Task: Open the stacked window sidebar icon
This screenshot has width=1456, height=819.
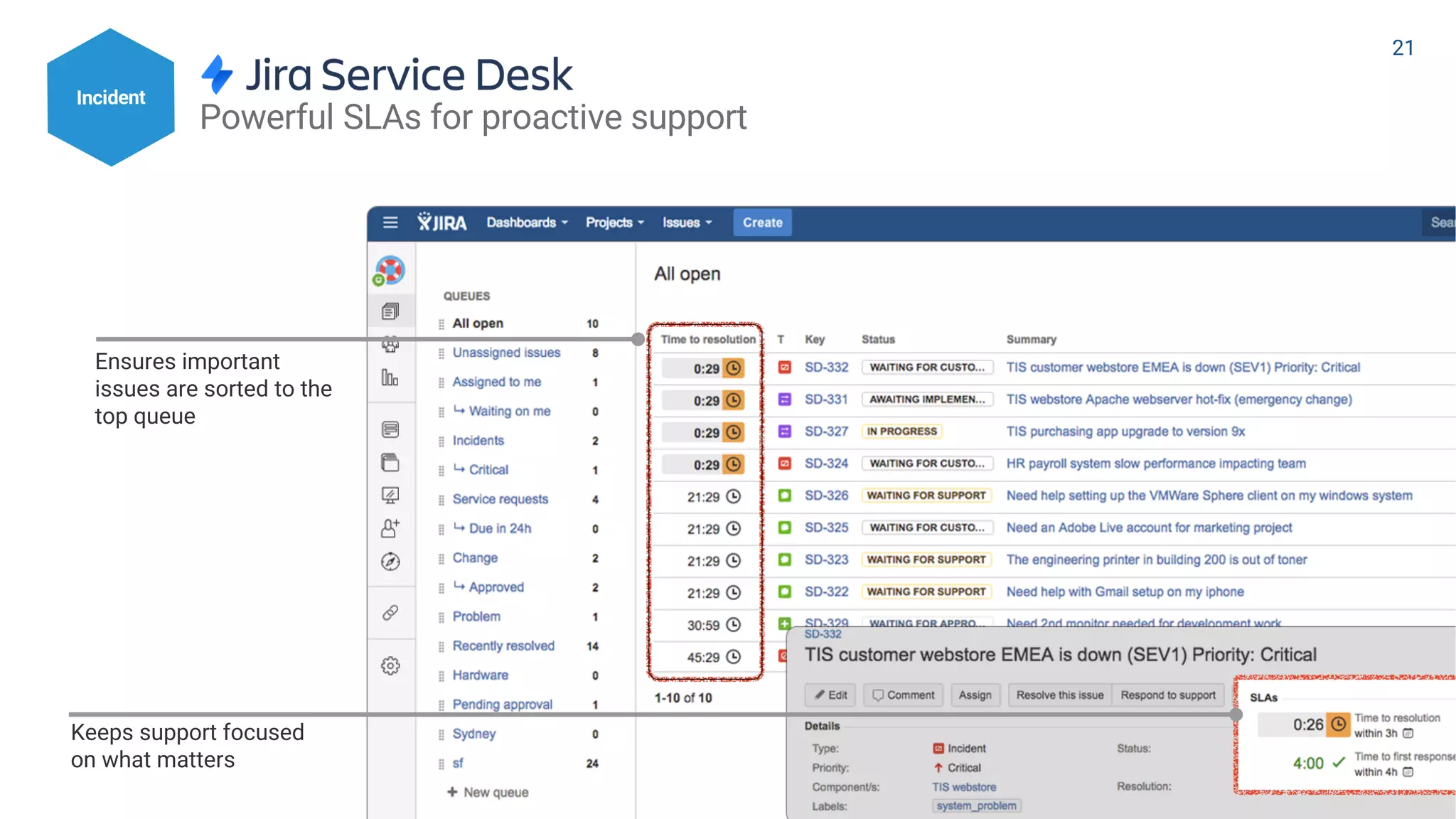Action: pyautogui.click(x=390, y=463)
